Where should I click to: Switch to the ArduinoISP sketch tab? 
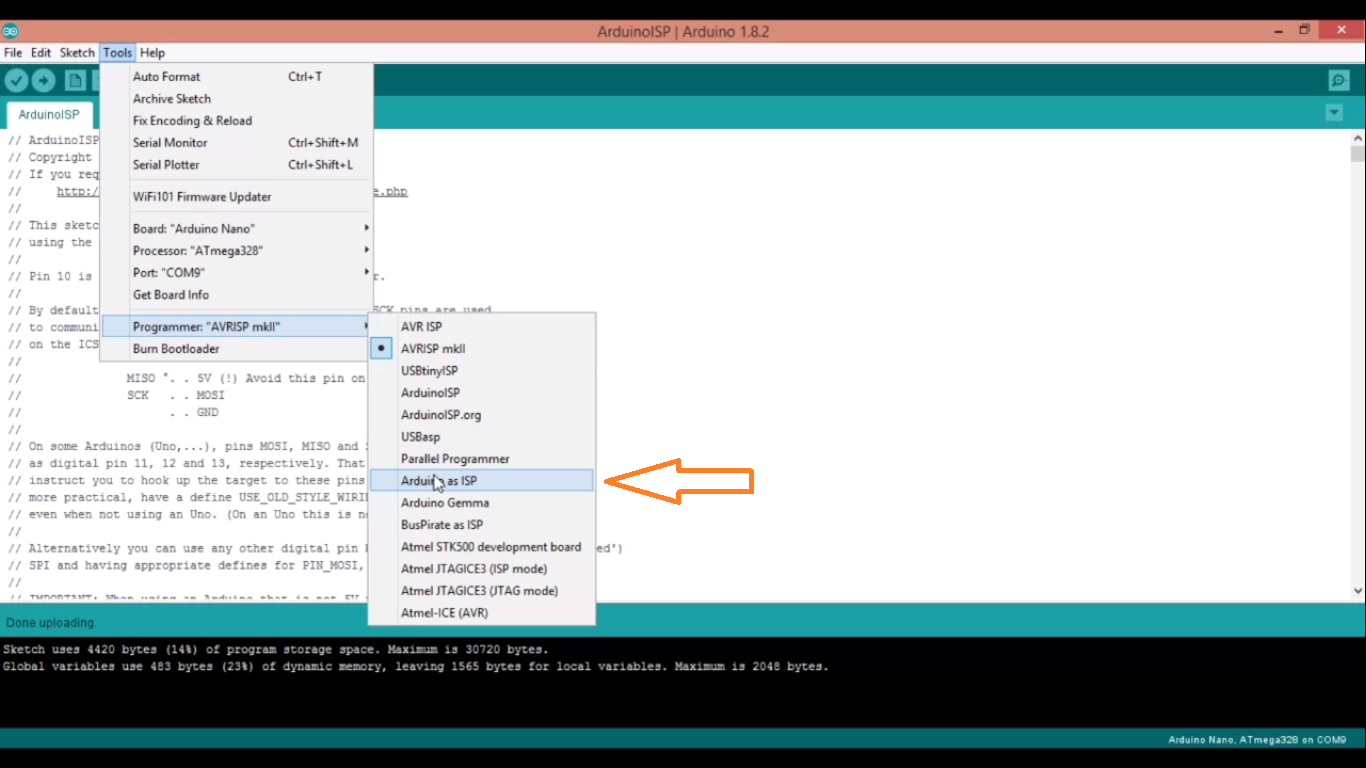[x=48, y=114]
